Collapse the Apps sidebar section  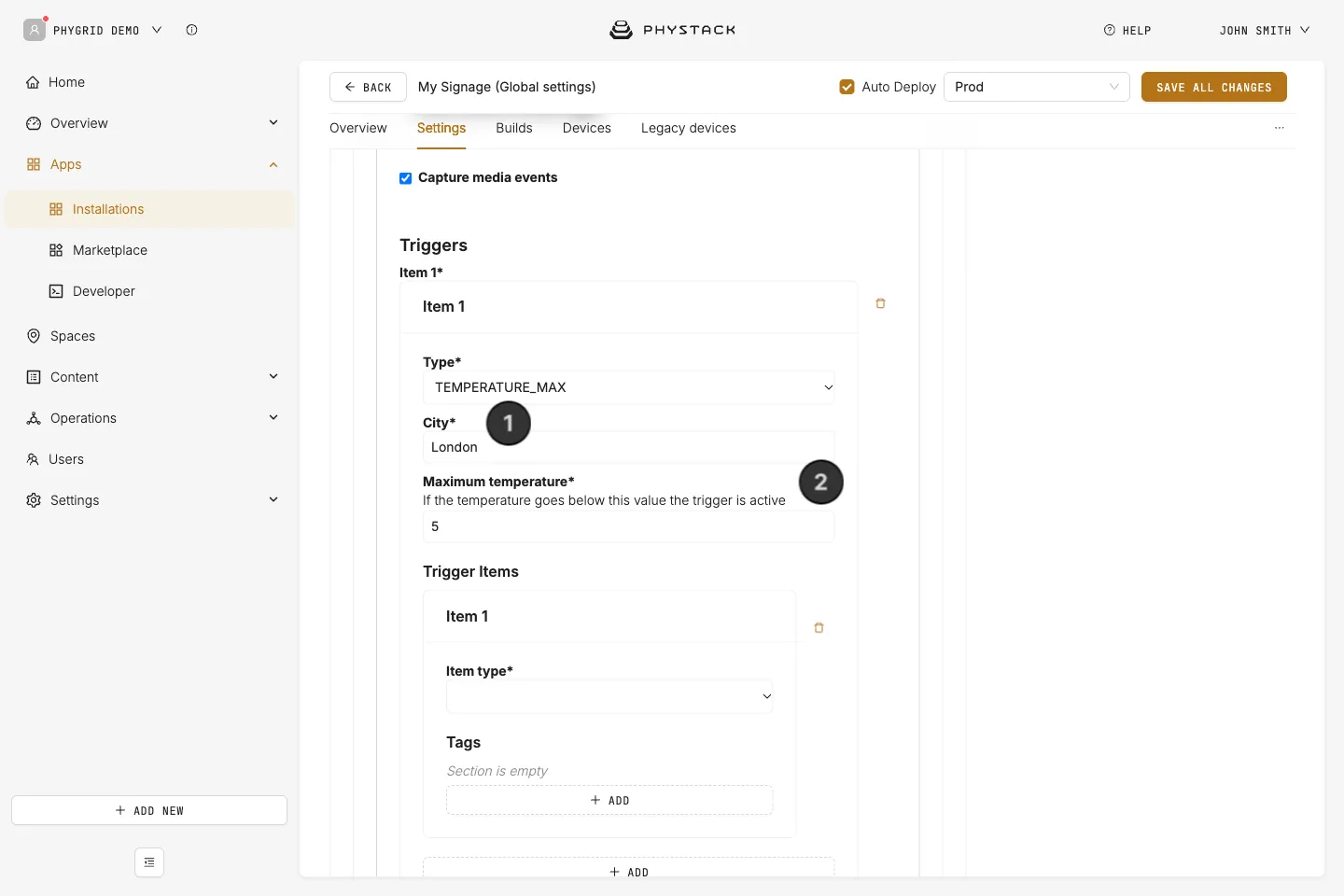tap(273, 164)
